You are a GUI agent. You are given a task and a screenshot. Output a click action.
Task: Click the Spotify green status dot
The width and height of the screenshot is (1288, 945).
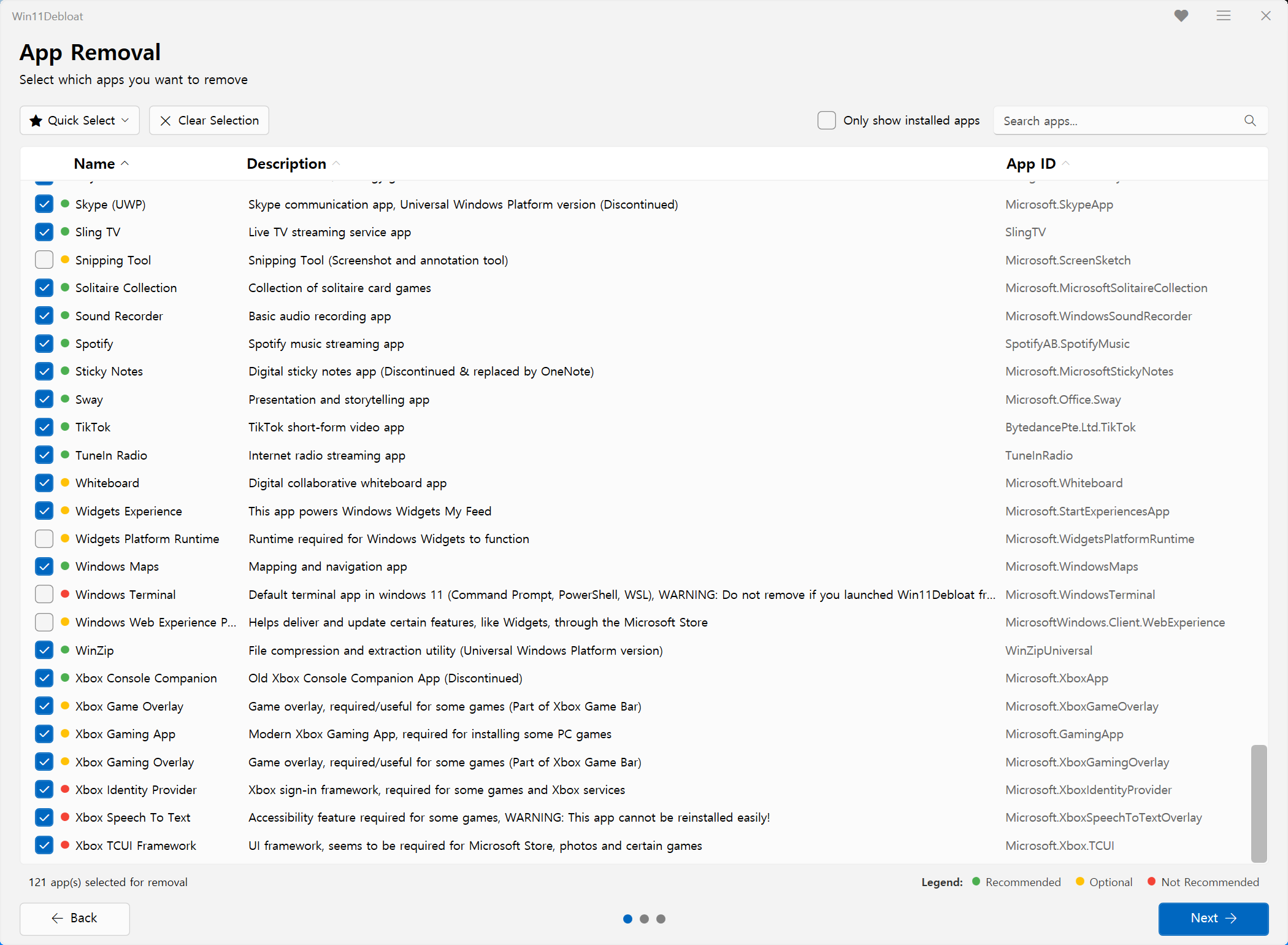[65, 343]
